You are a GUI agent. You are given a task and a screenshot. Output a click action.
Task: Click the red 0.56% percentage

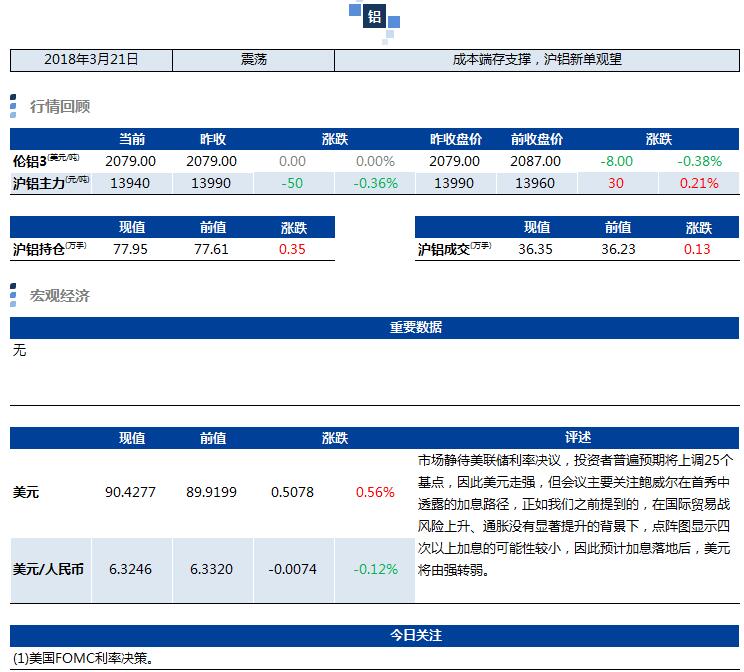pos(375,492)
